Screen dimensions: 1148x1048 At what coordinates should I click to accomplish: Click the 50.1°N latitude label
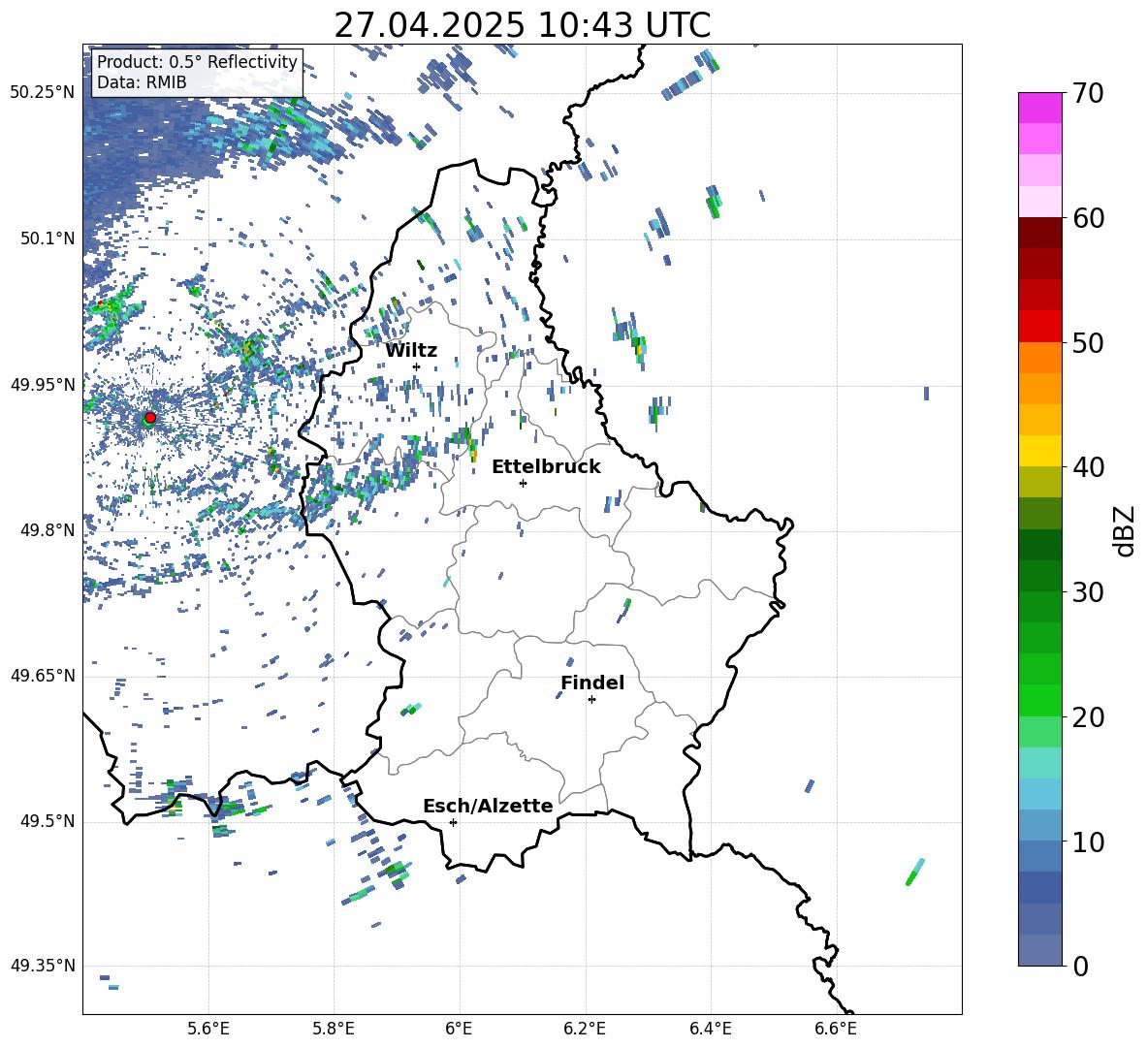(x=48, y=238)
